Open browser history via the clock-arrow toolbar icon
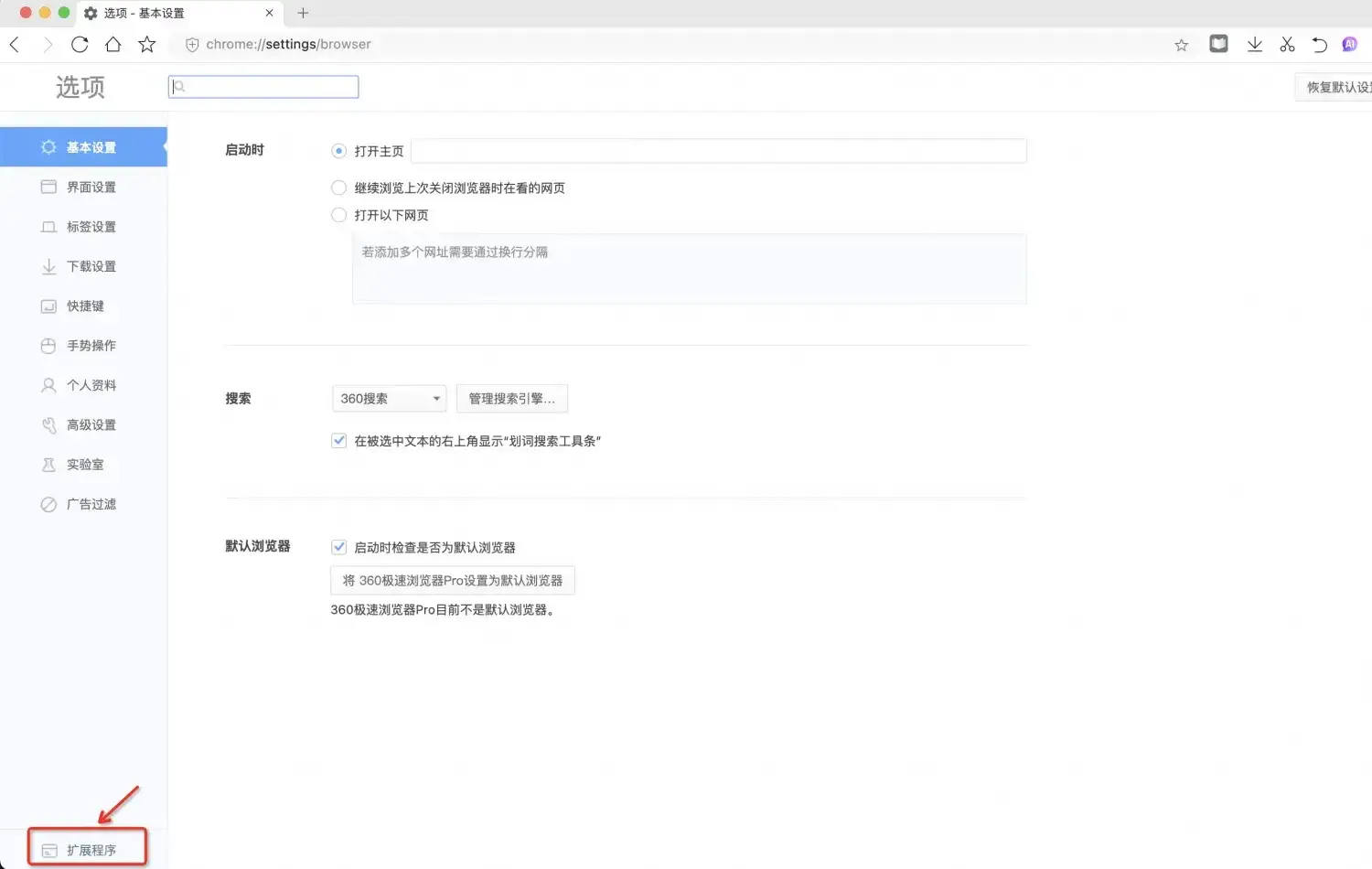This screenshot has height=869, width=1372. coord(1320,44)
